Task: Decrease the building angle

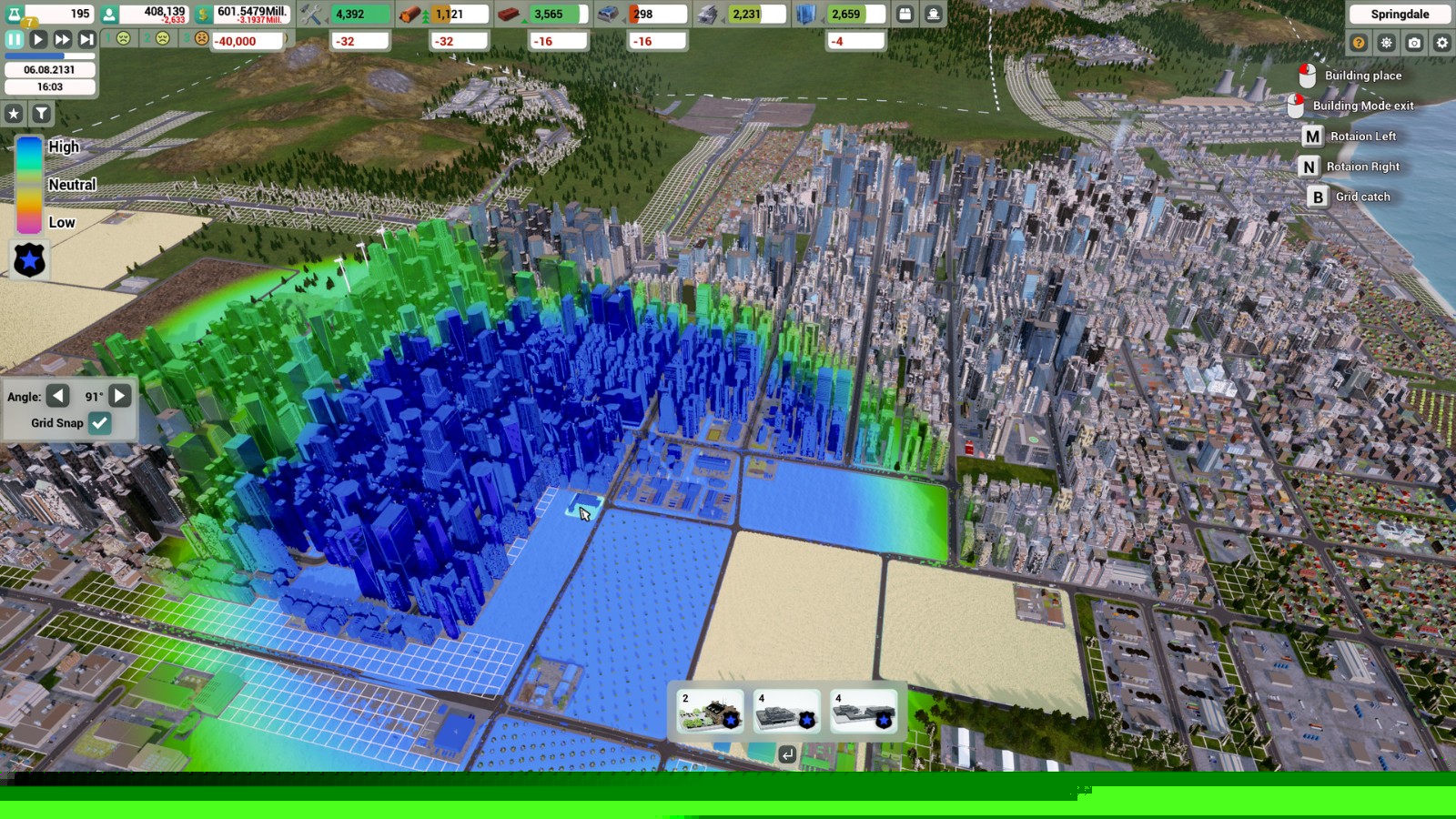Action: tap(57, 396)
